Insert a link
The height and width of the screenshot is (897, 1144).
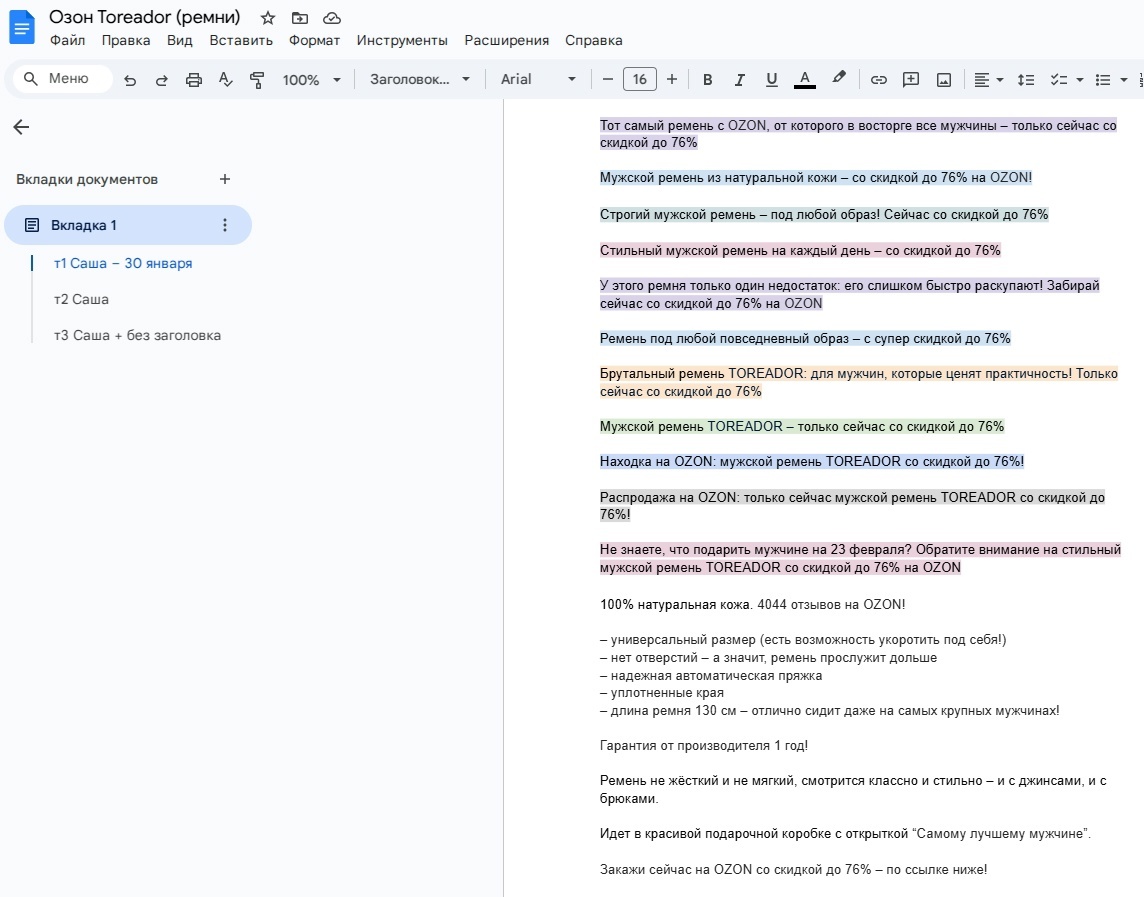[878, 80]
